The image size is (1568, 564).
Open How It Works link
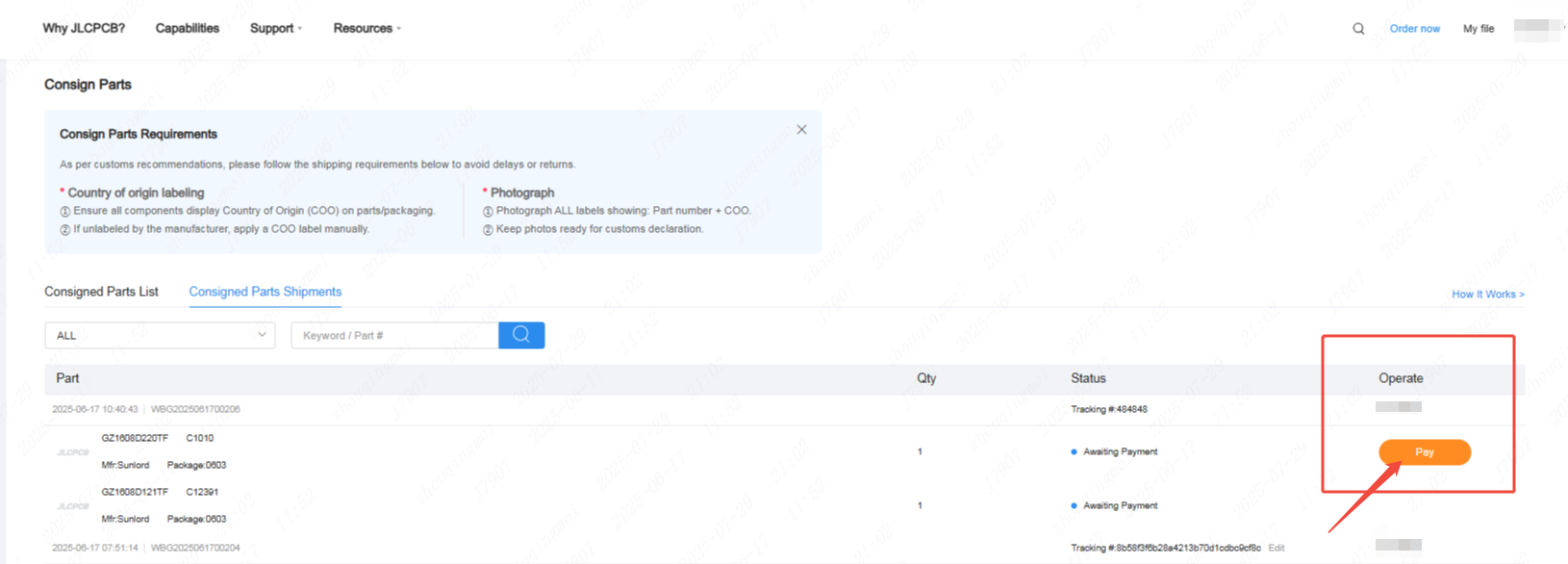point(1488,295)
